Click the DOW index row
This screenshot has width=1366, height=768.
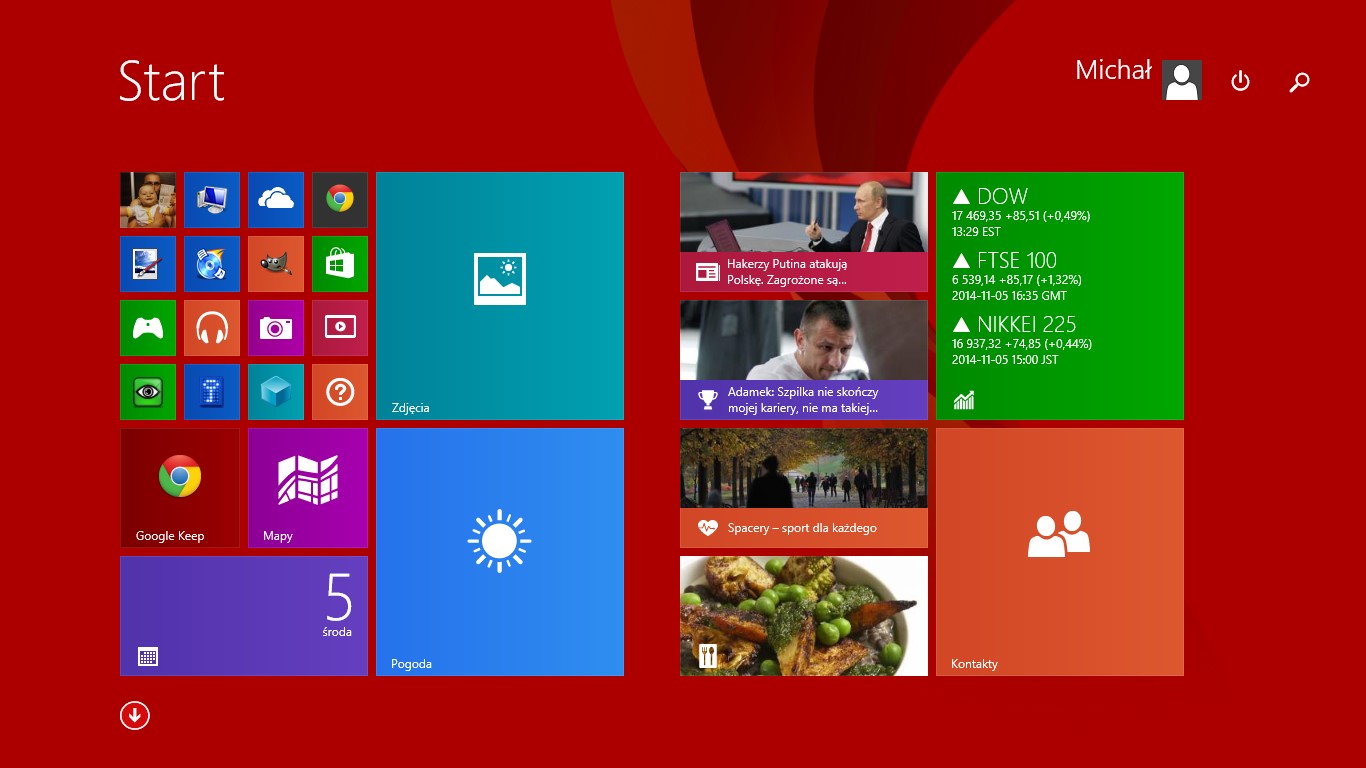1021,213
